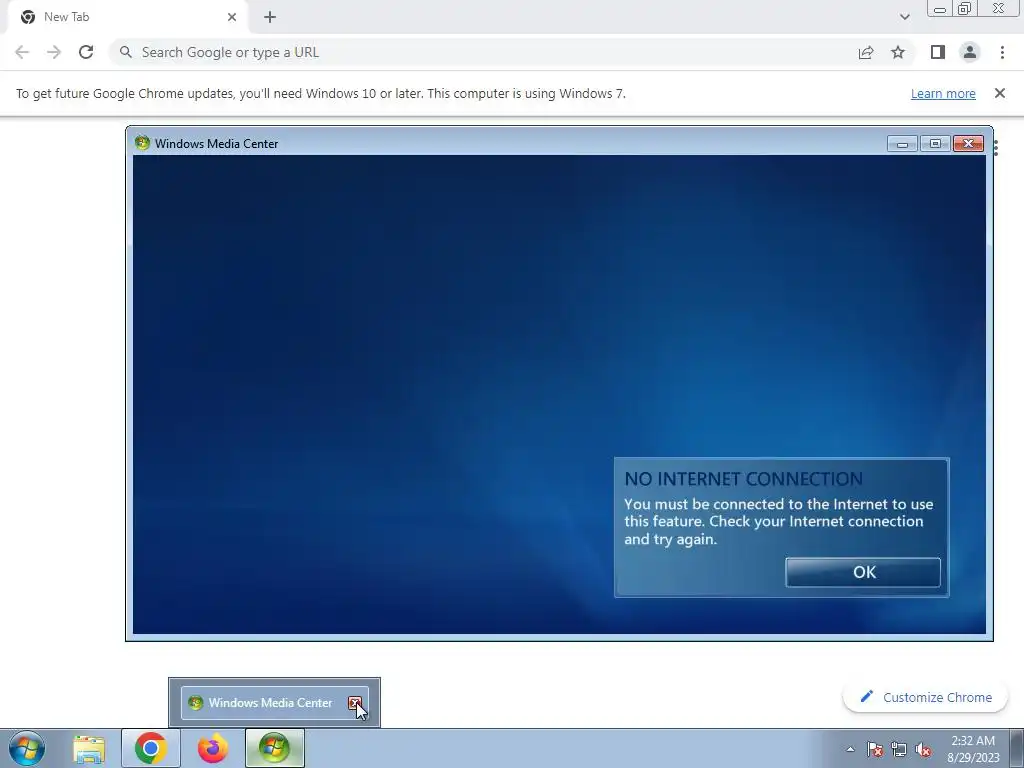Open the Learn more link

coord(943,93)
